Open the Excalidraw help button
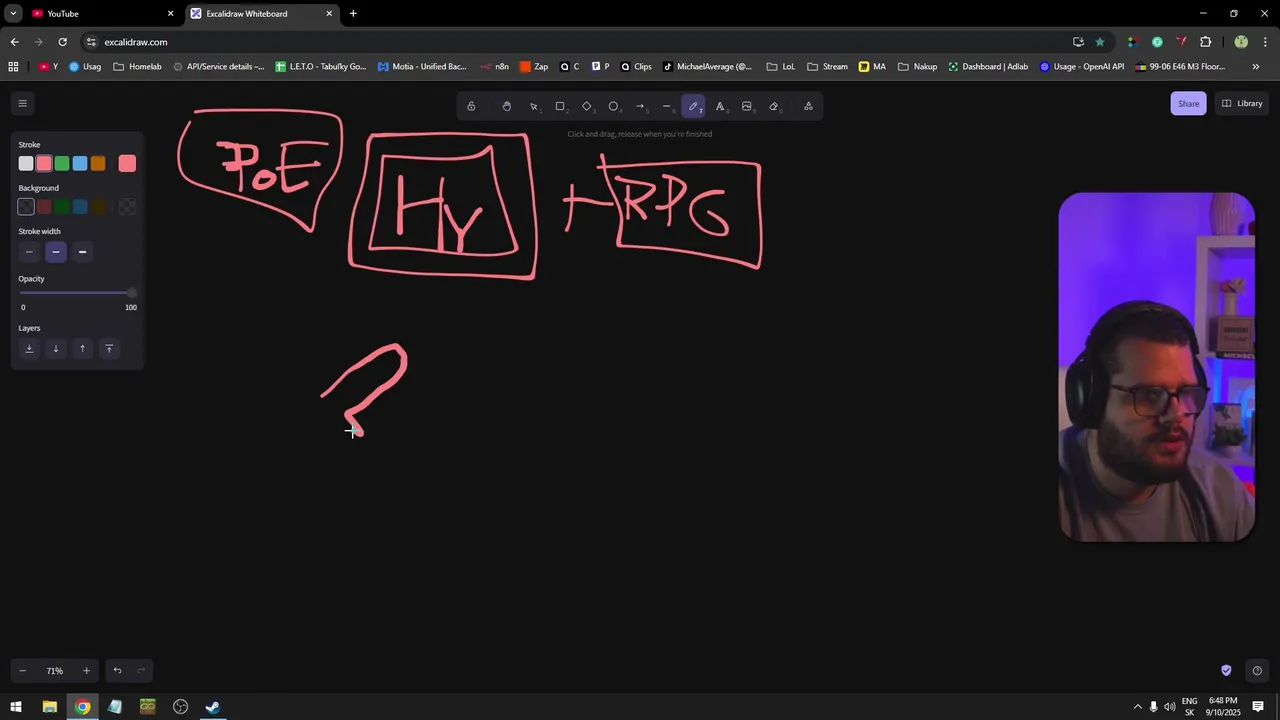This screenshot has height=720, width=1280. 1257,670
